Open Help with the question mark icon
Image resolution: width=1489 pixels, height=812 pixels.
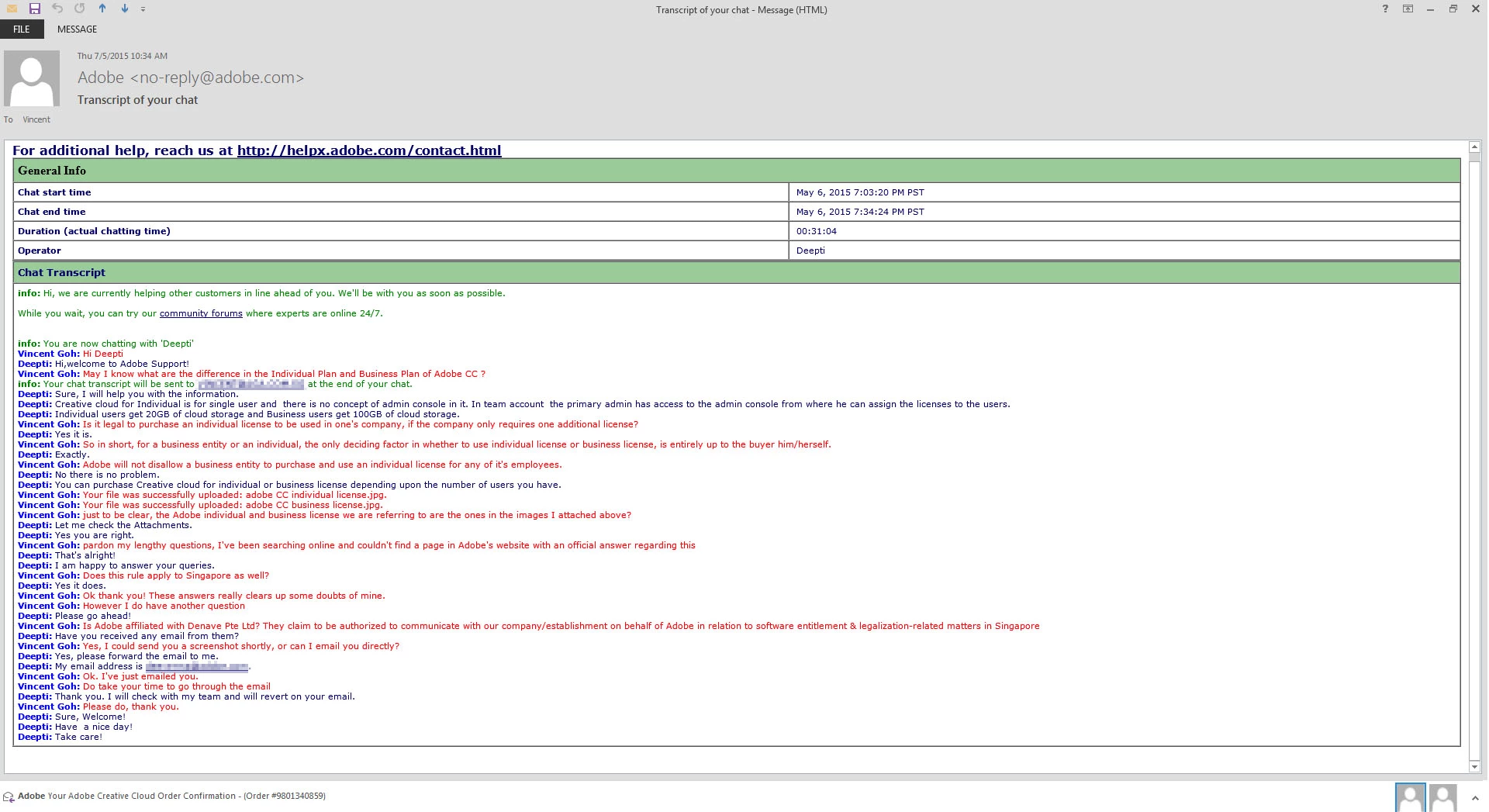pos(1385,9)
